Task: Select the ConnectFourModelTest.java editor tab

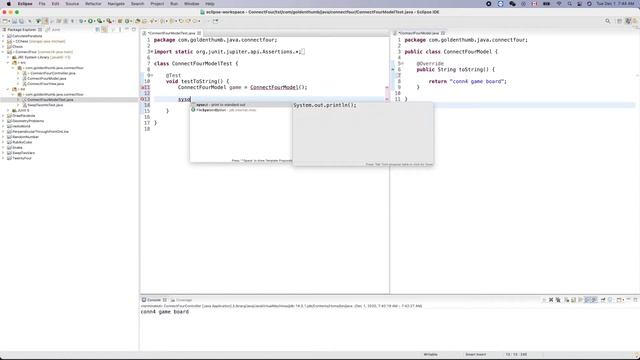Action: point(172,33)
